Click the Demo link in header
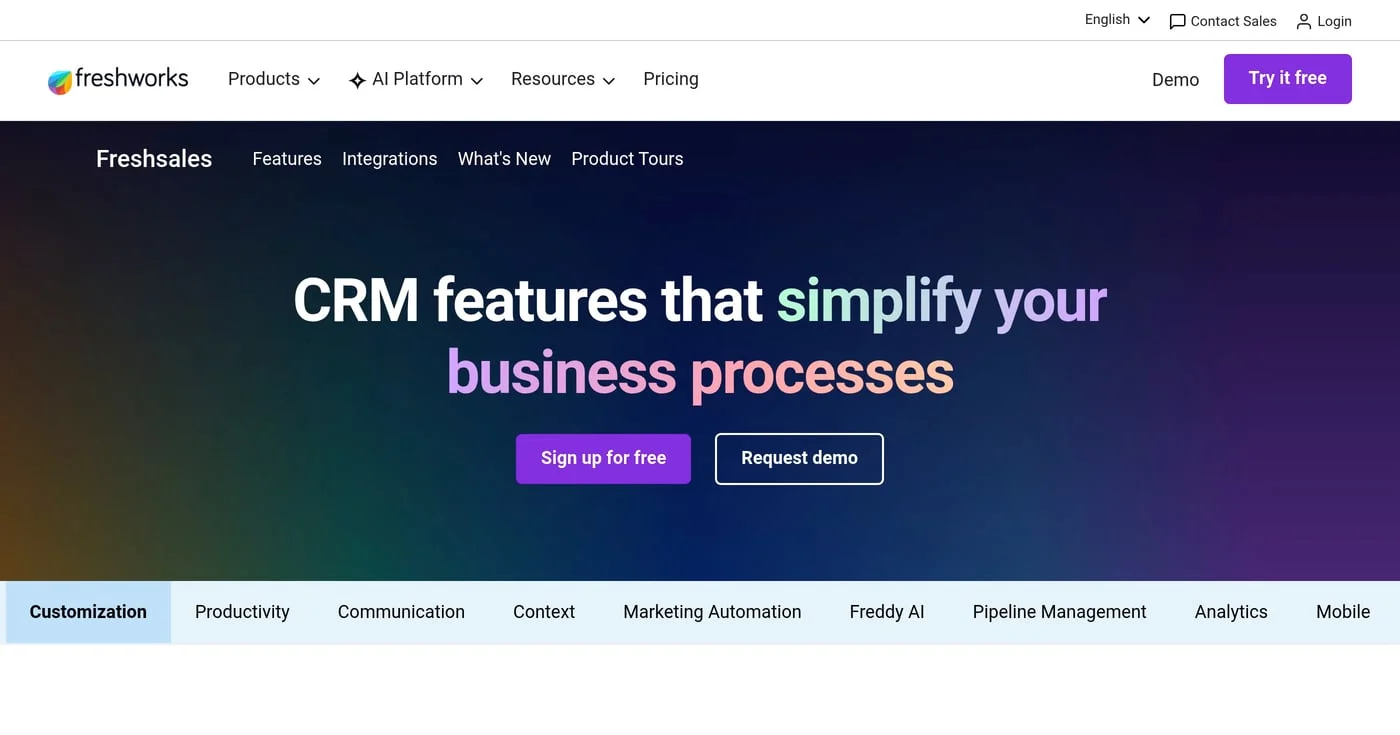This screenshot has width=1400, height=735. pyautogui.click(x=1175, y=80)
